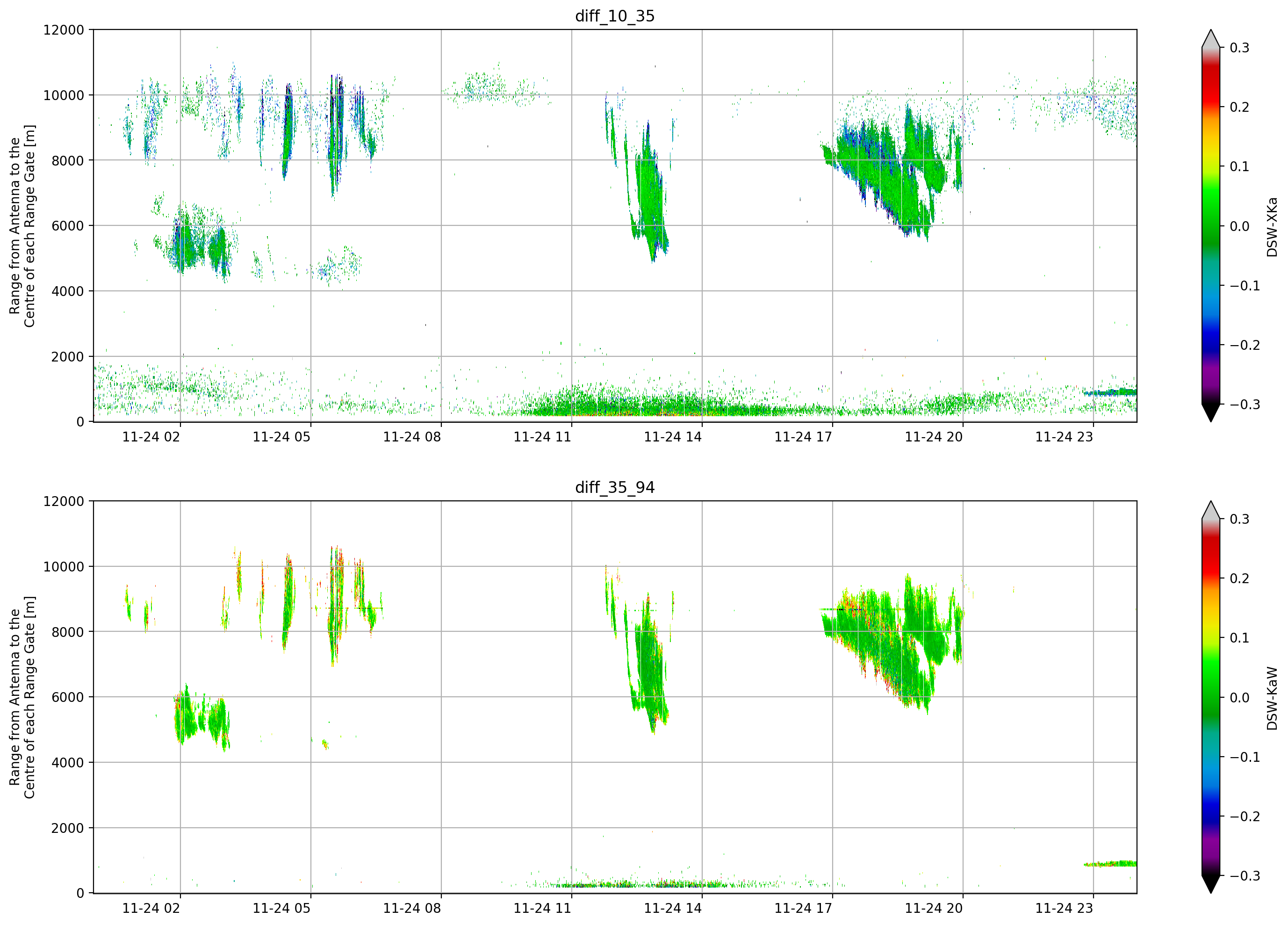Click '11-24 05' time label under diff_10_35
Viewport: 1288px width, 925px height.
click(x=282, y=437)
